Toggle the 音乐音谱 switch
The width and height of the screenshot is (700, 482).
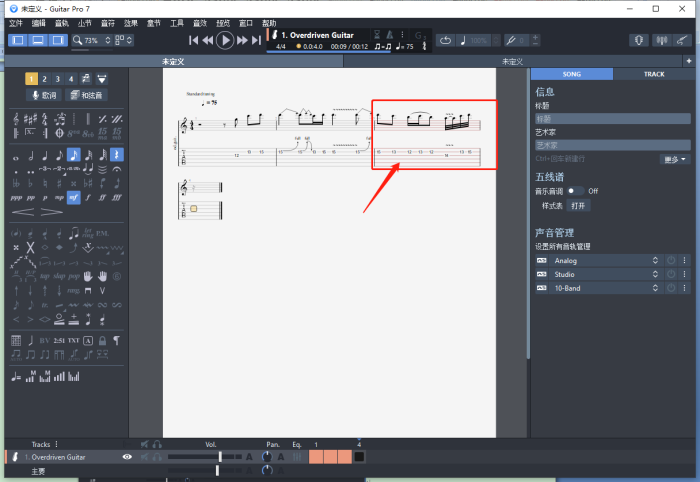[575, 190]
